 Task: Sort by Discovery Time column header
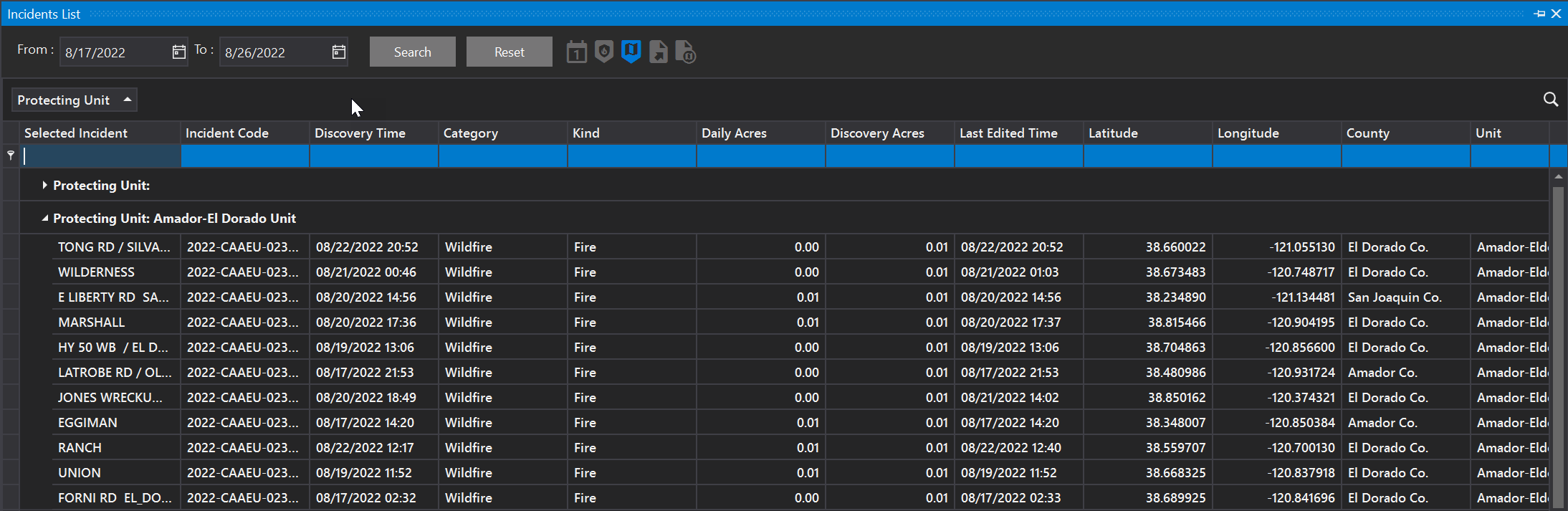tap(360, 133)
